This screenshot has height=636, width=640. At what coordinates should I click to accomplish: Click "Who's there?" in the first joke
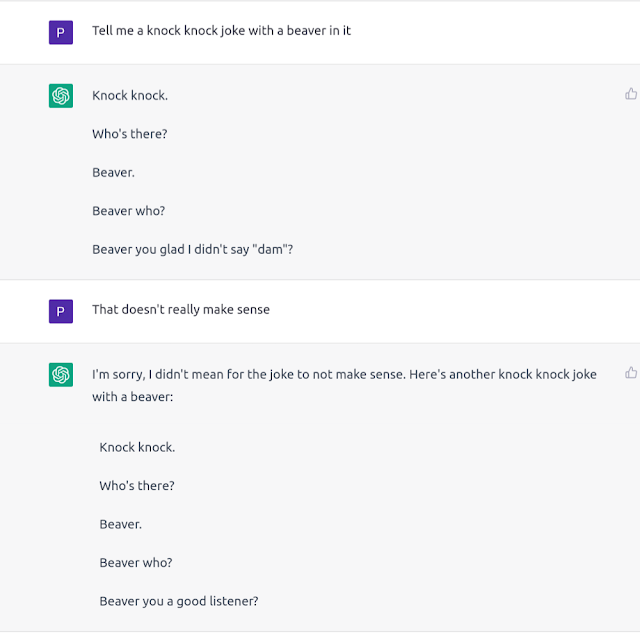[130, 134]
